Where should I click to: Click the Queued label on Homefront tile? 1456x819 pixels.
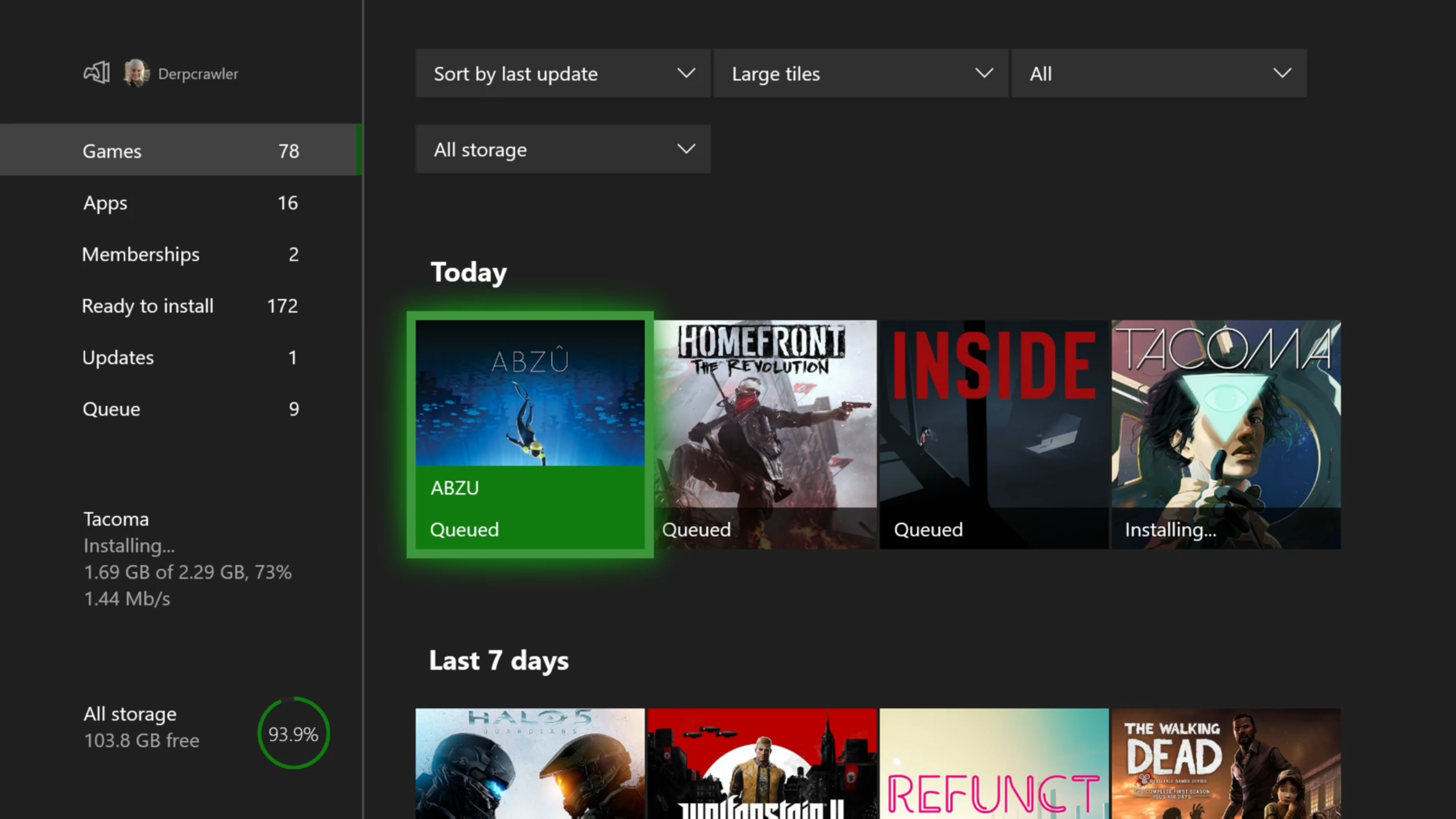[x=696, y=530]
